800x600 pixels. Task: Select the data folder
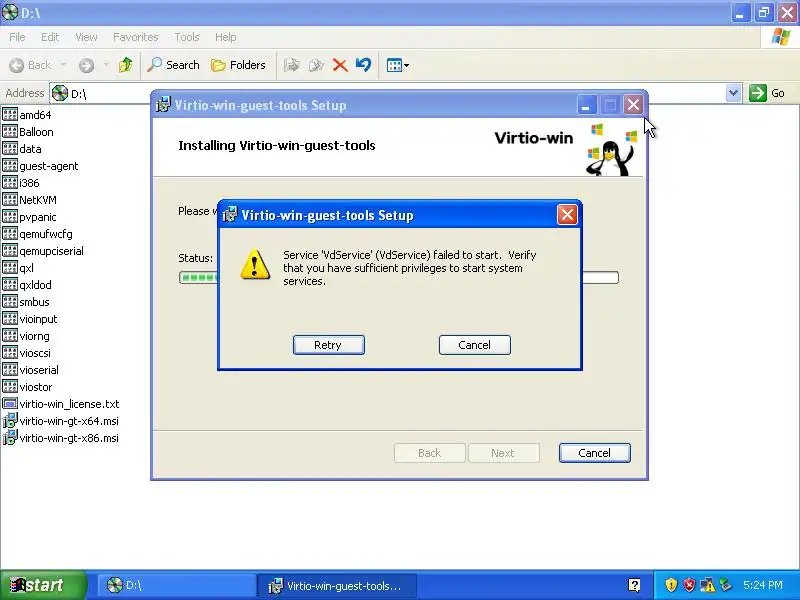[22, 149]
